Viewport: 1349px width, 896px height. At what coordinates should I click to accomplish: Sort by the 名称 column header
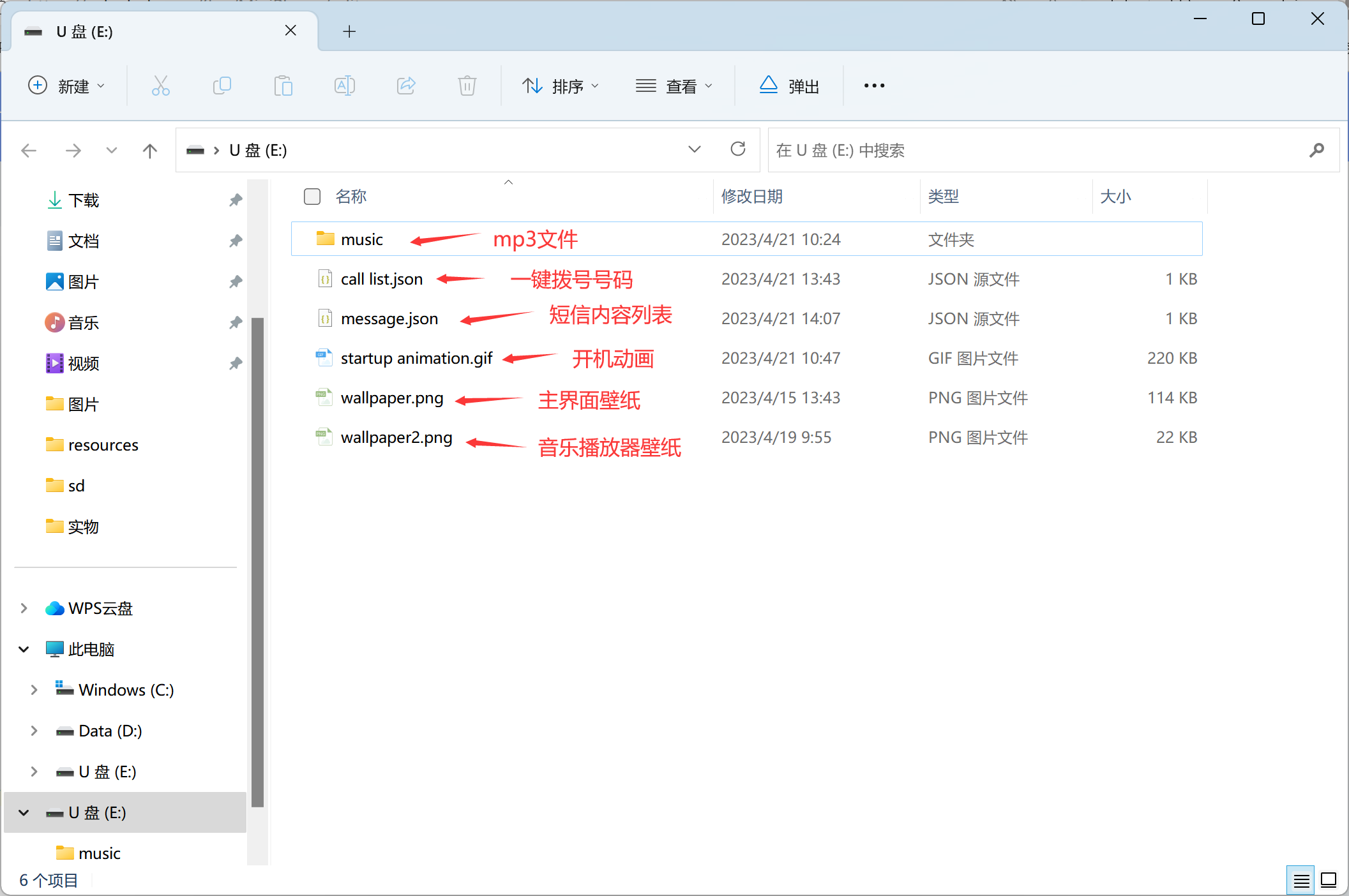click(x=351, y=197)
